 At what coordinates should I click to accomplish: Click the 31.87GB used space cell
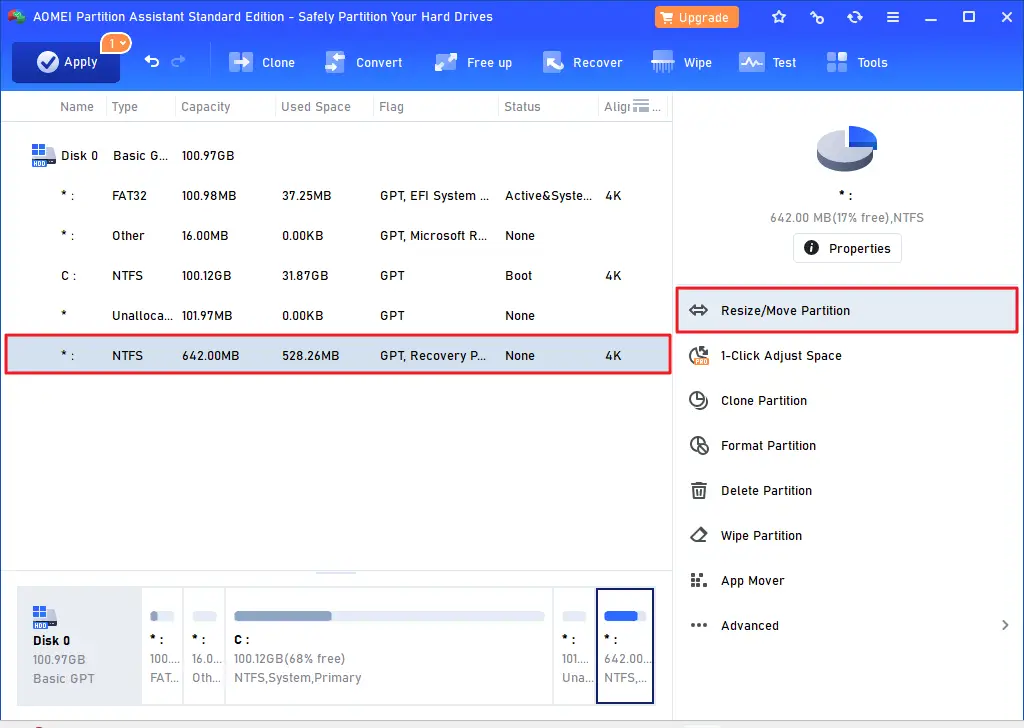coord(305,276)
